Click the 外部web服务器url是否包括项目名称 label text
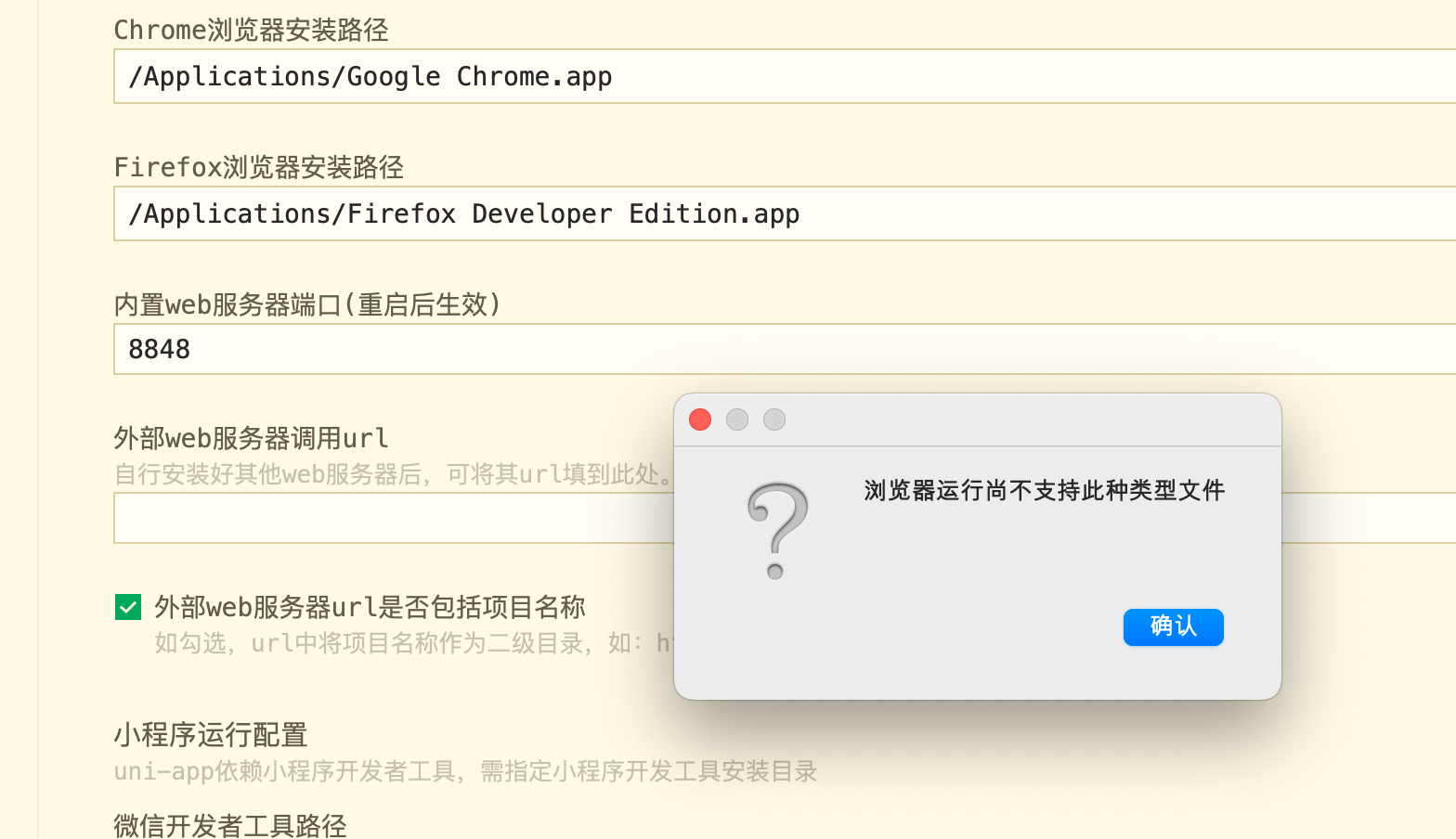Image resolution: width=1456 pixels, height=839 pixels. point(370,607)
